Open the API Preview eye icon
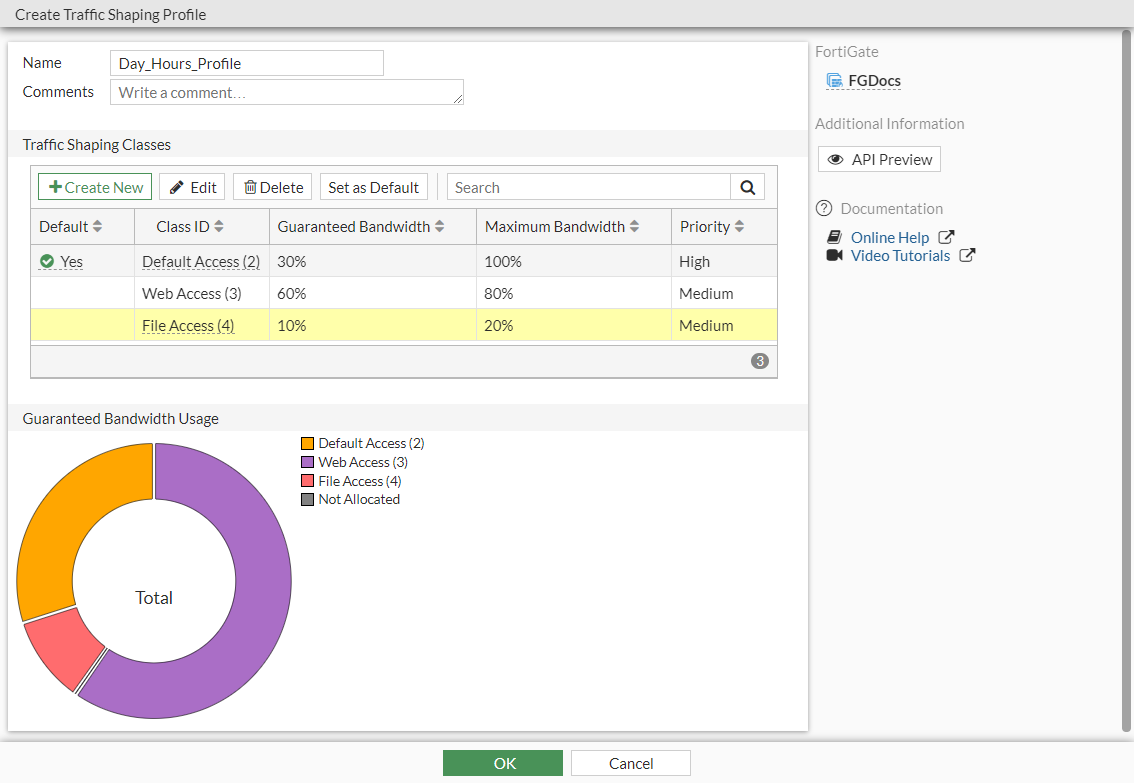1134x783 pixels. point(836,159)
